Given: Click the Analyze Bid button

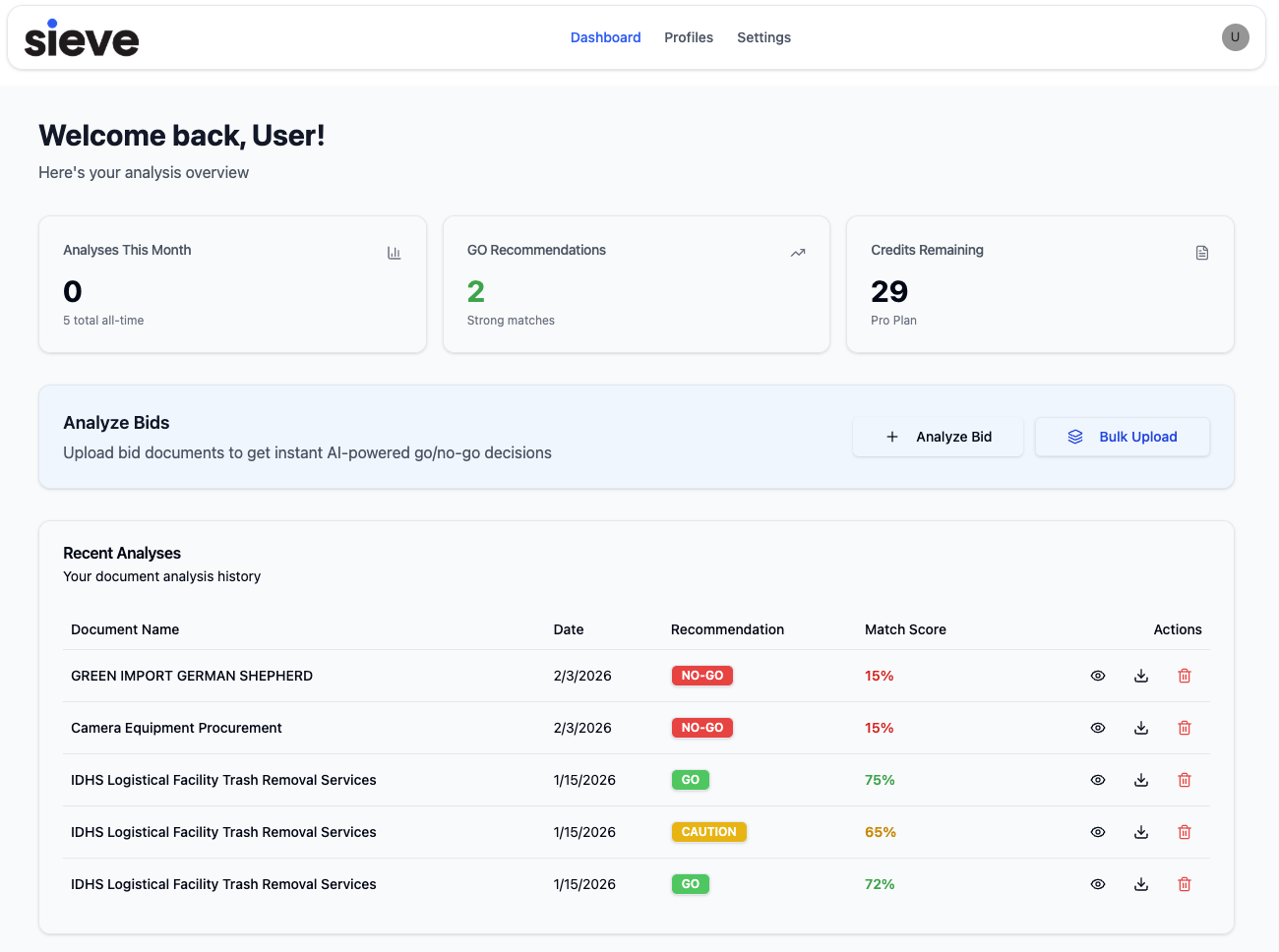Looking at the screenshot, I should (x=938, y=437).
